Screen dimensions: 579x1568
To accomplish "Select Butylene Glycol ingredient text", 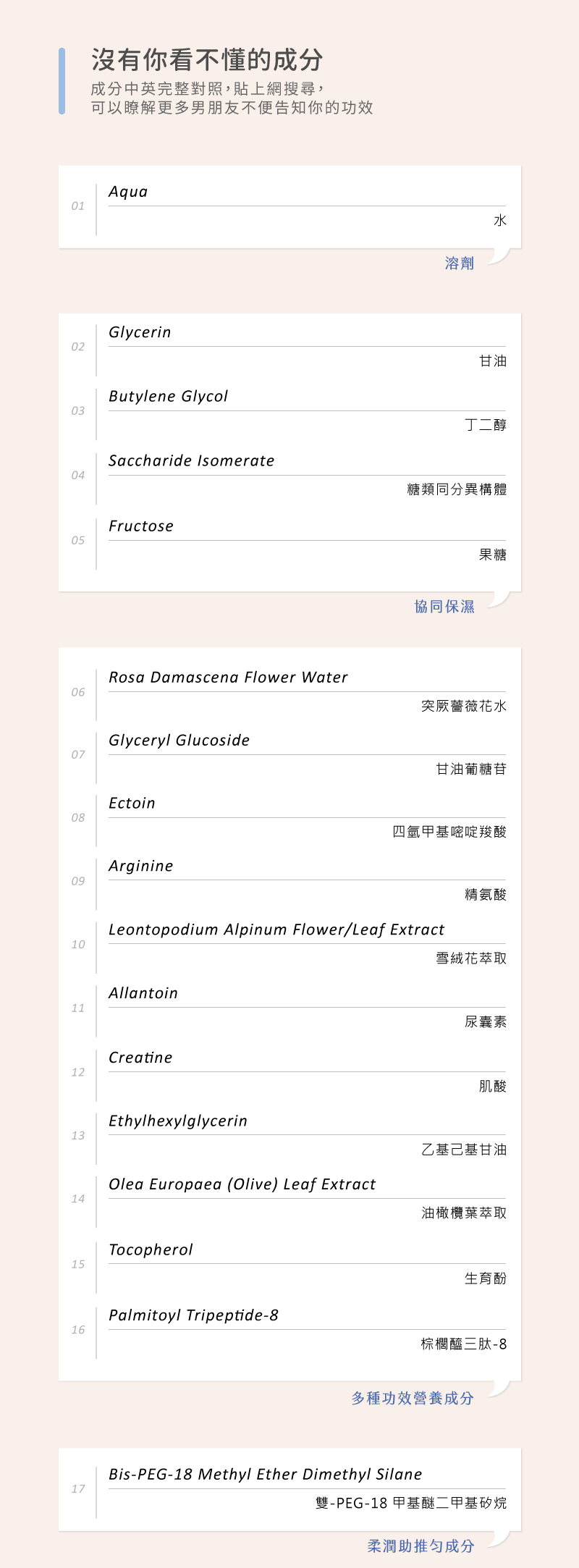I will point(168,397).
